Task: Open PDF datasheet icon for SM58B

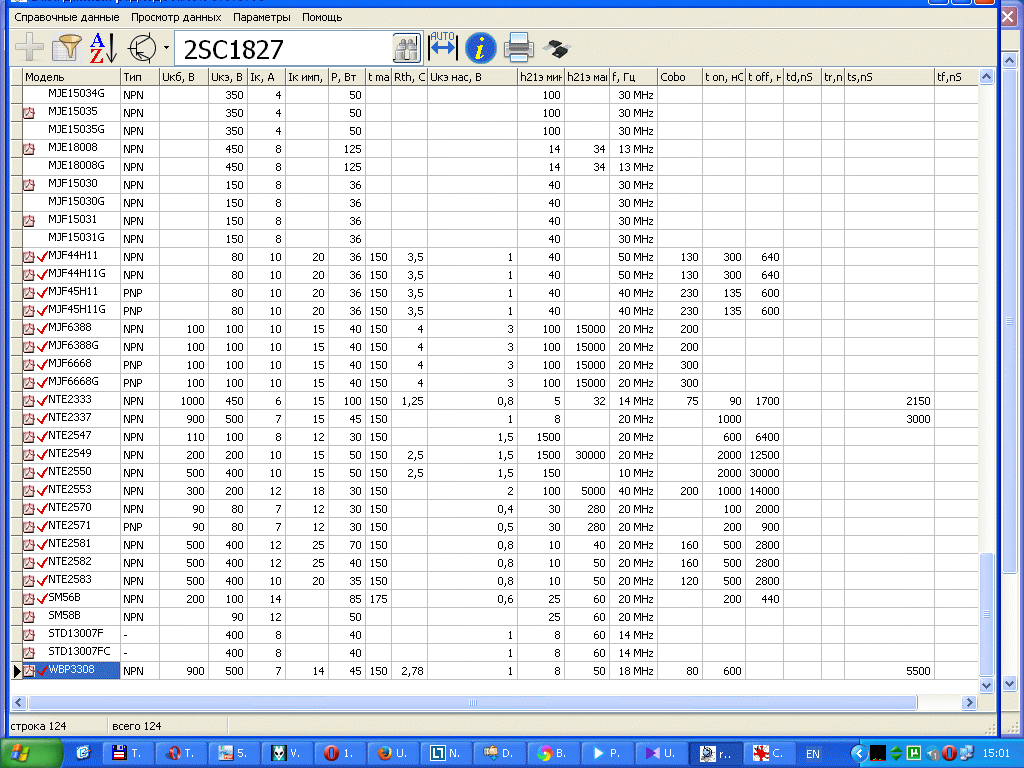Action: point(29,616)
